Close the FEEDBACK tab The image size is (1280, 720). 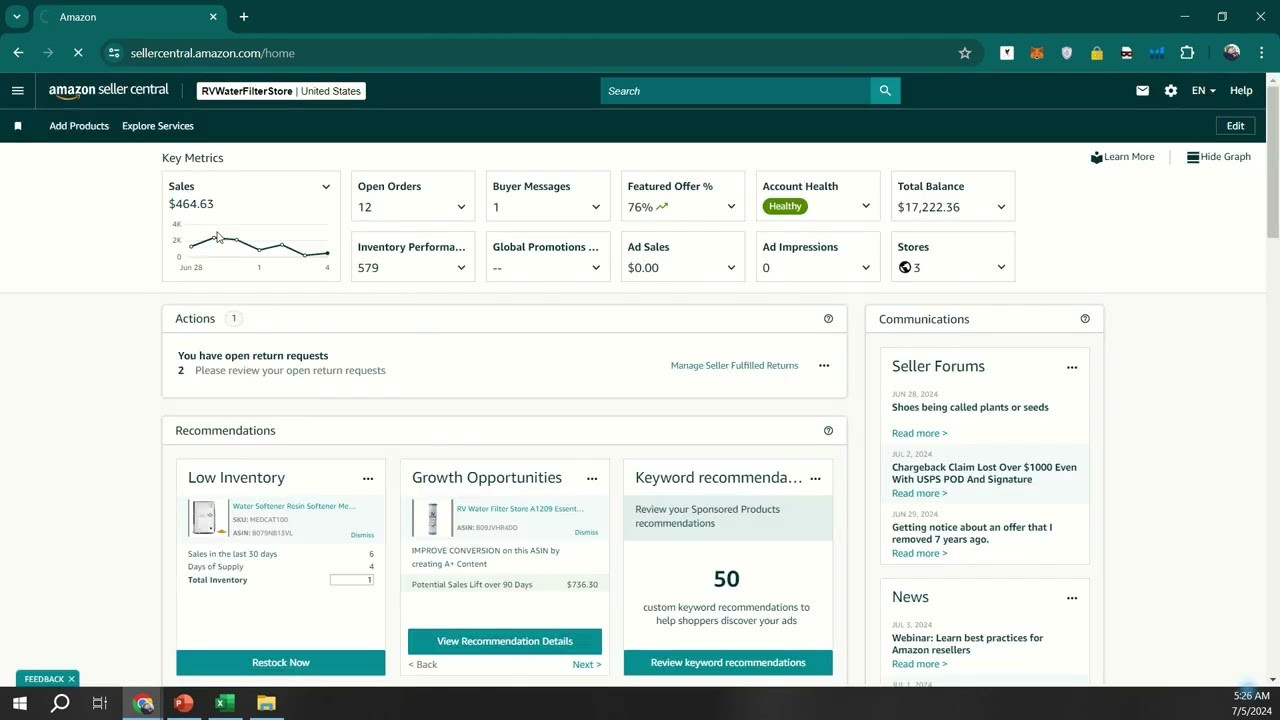[71, 679]
